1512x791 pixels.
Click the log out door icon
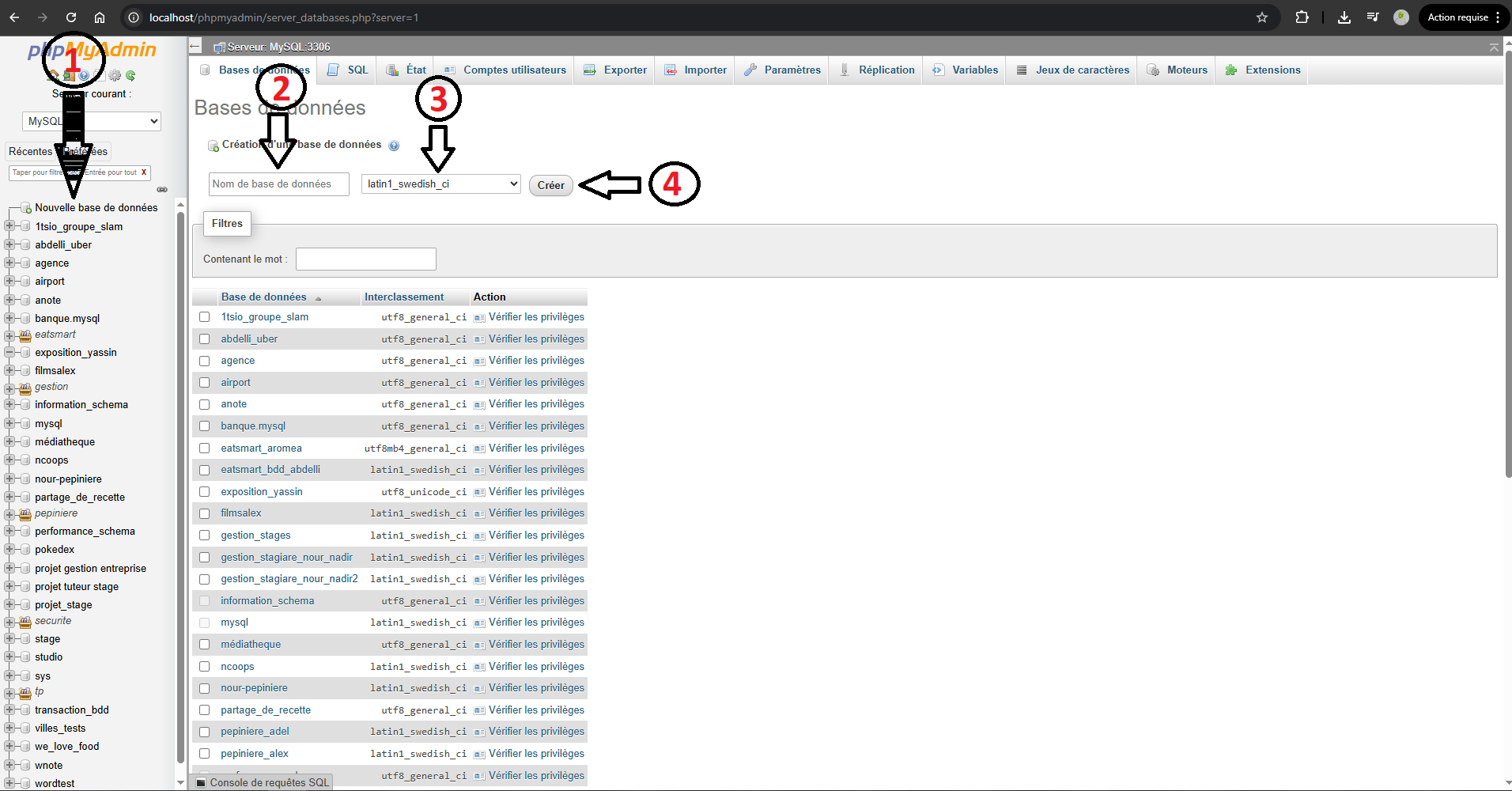pyautogui.click(x=69, y=76)
